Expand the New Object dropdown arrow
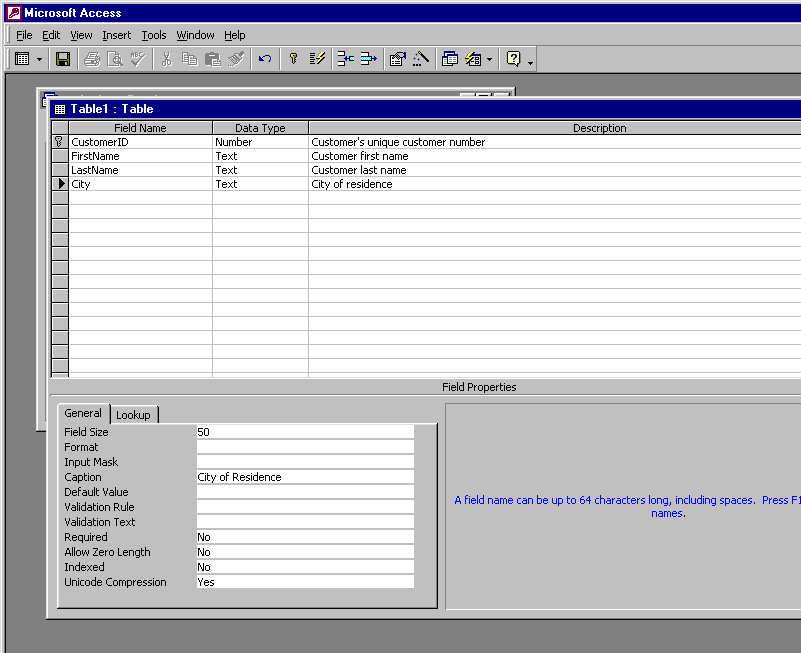Image resolution: width=801 pixels, height=653 pixels. pos(489,59)
